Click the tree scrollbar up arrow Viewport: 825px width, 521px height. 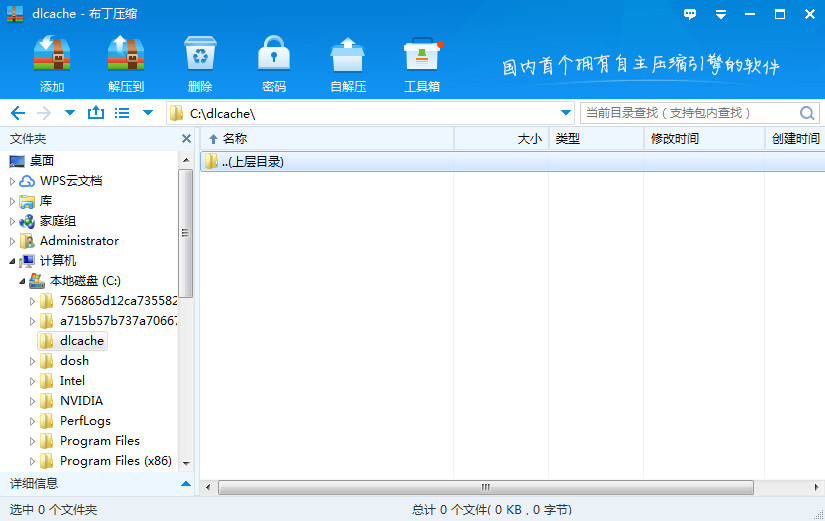point(186,159)
